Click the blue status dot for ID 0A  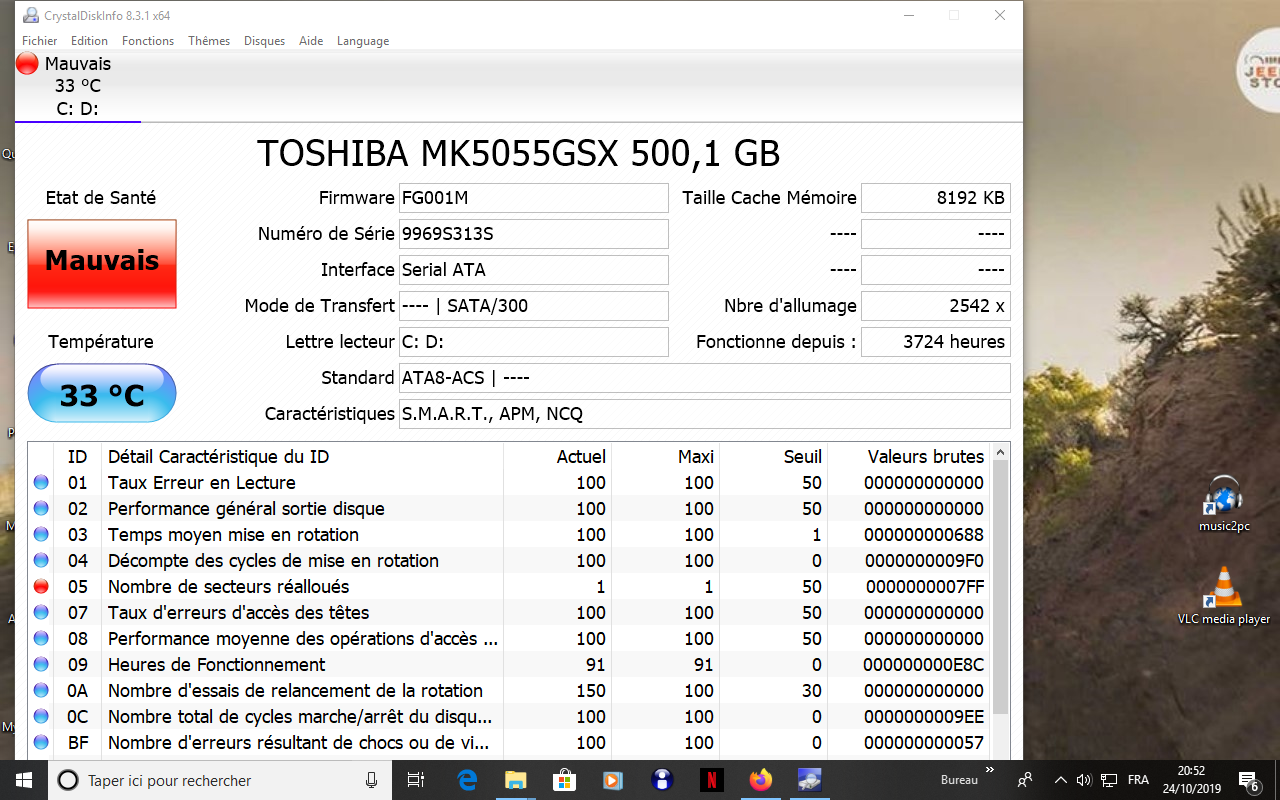41,691
